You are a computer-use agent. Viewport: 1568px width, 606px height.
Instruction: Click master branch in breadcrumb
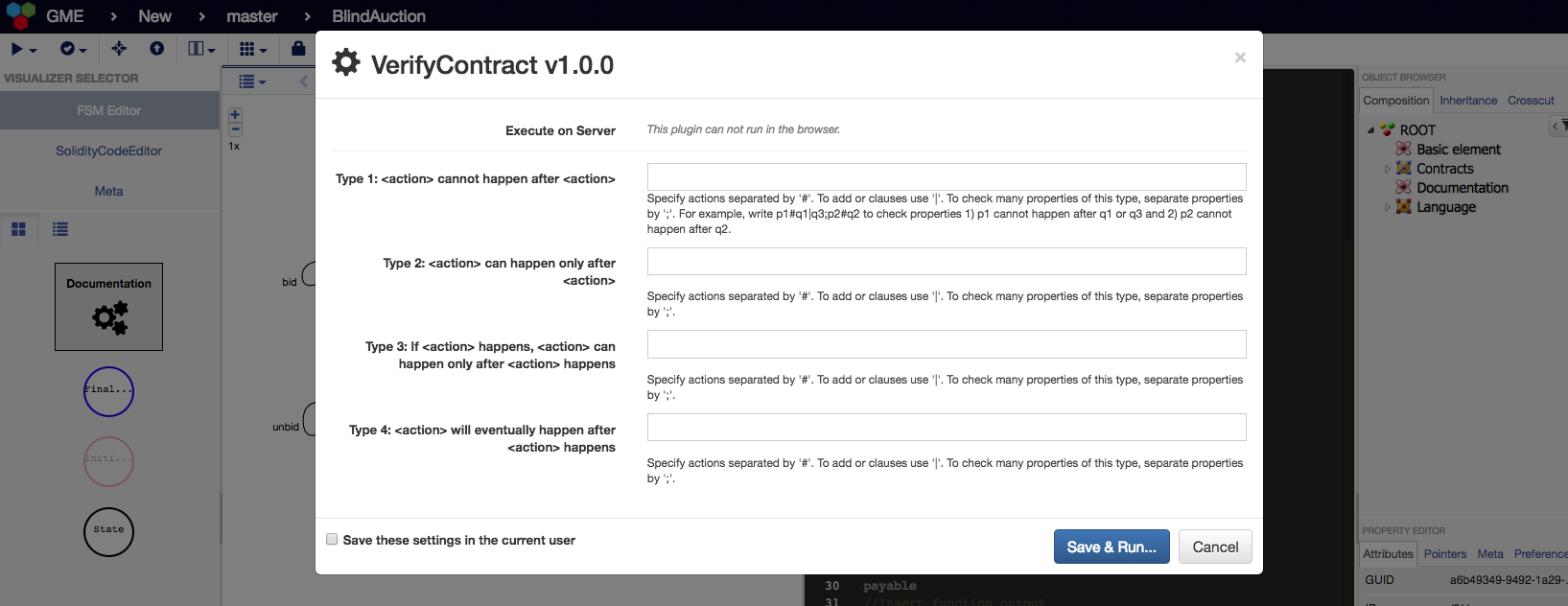click(251, 16)
